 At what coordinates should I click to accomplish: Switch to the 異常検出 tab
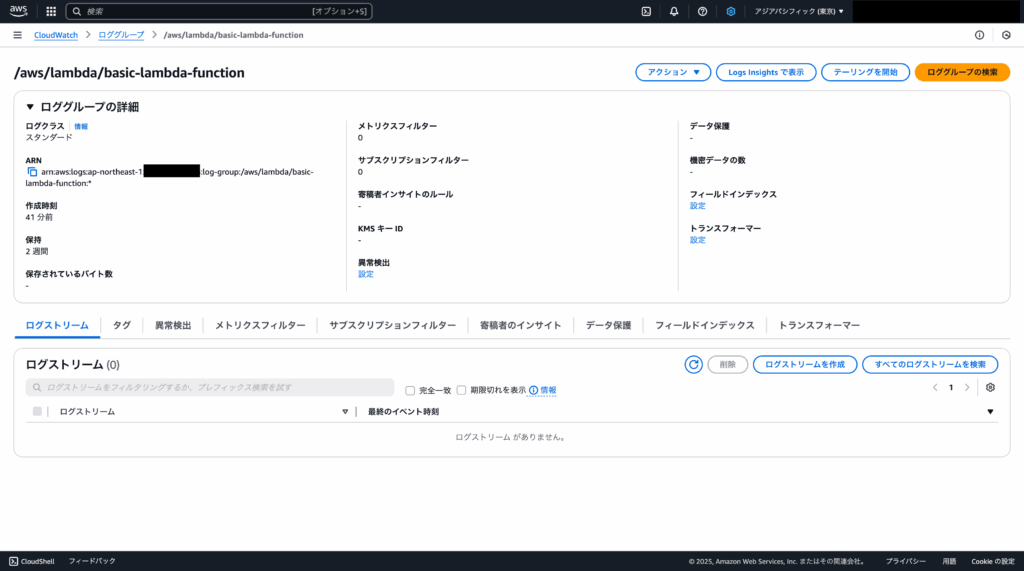pyautogui.click(x=173, y=325)
